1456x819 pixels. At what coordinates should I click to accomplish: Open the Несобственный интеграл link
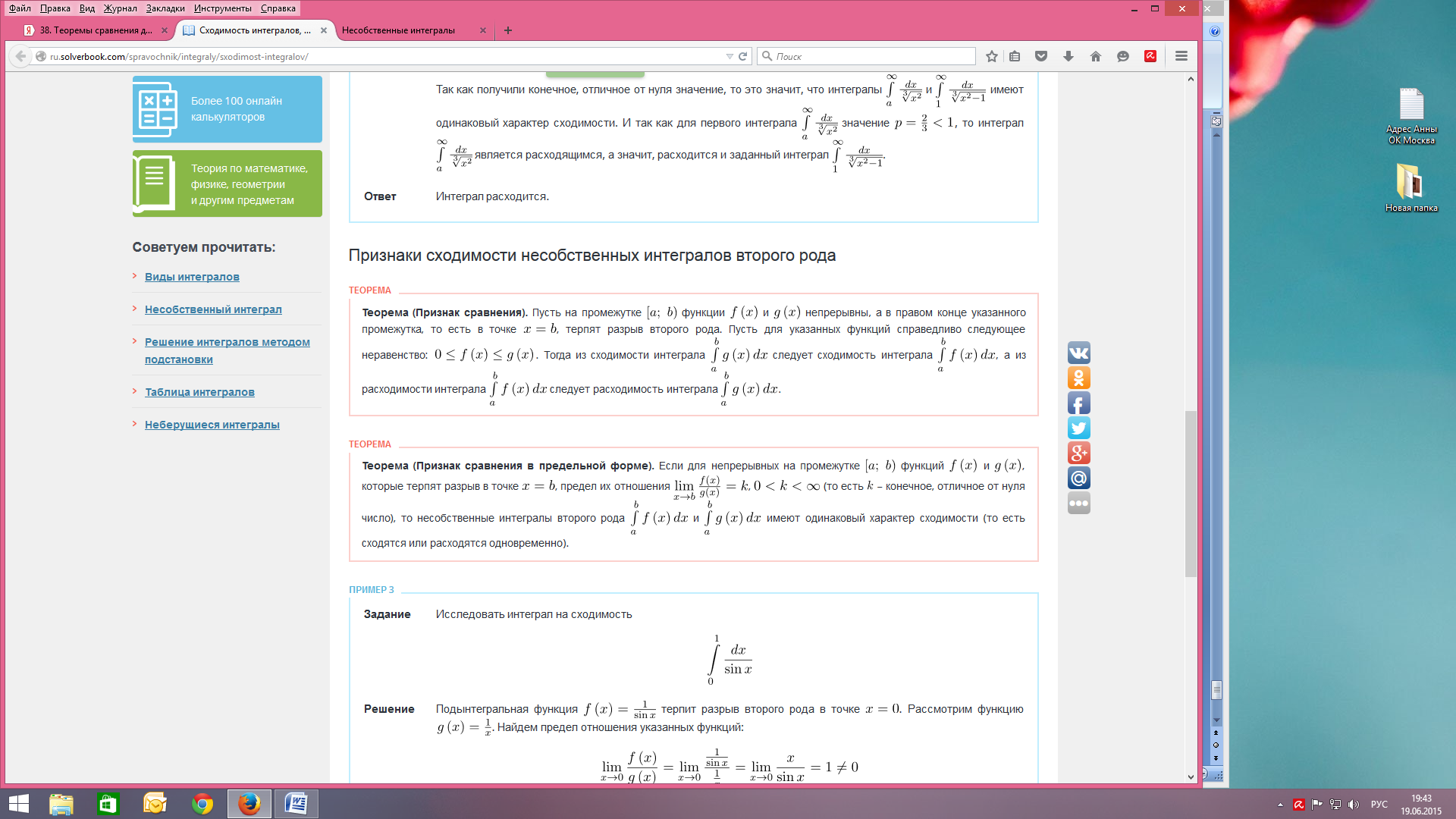click(x=213, y=309)
